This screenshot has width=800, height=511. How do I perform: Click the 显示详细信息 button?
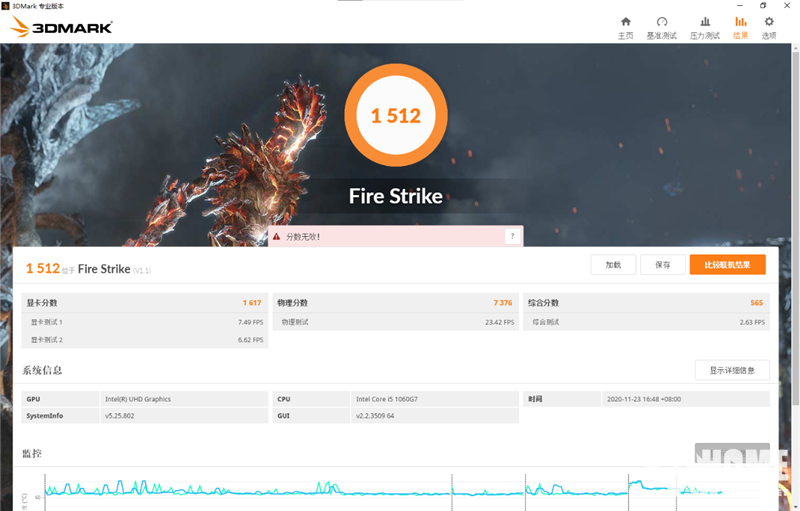click(x=732, y=370)
